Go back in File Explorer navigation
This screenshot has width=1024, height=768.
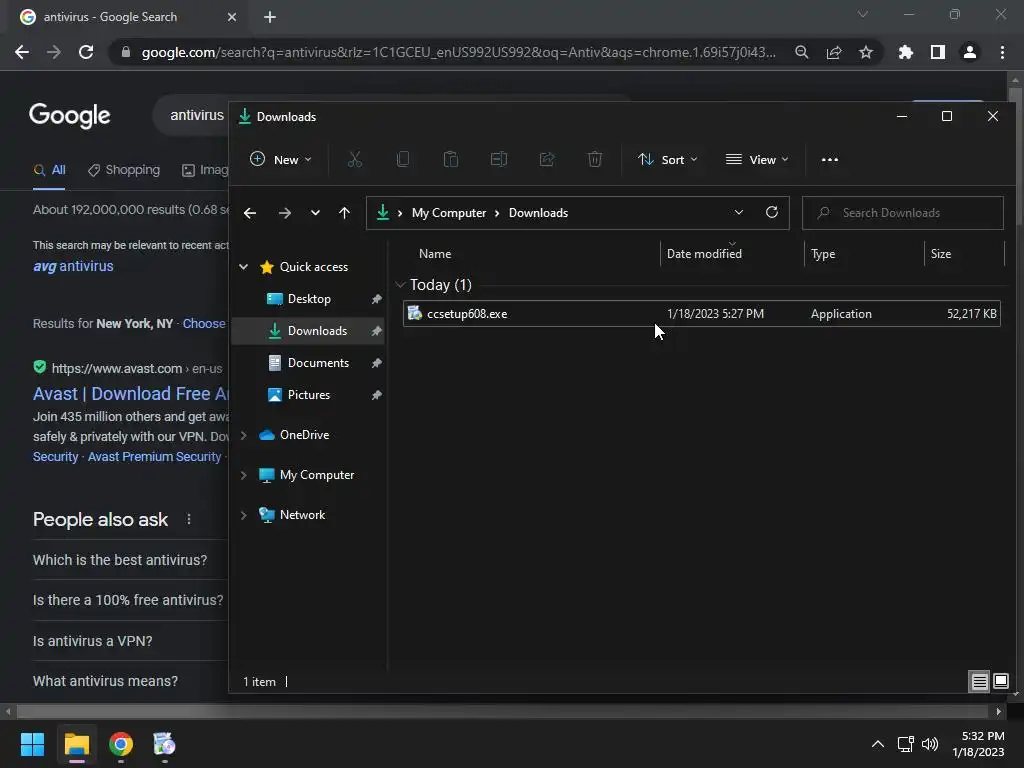point(249,213)
